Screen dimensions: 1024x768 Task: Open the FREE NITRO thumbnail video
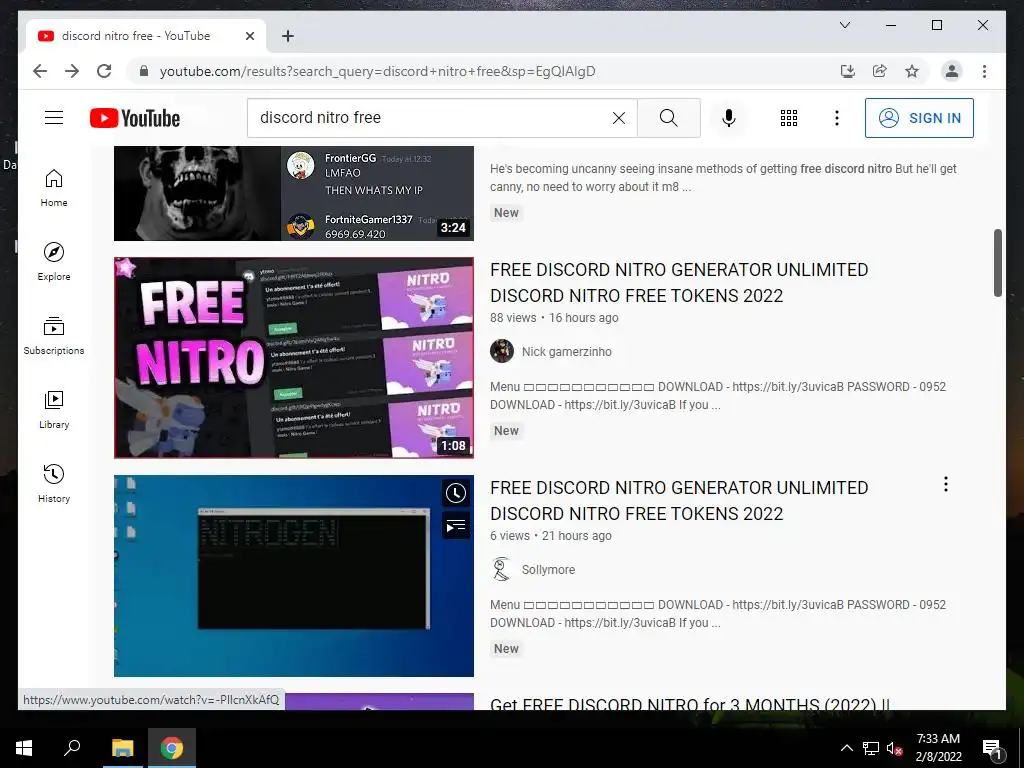tap(294, 357)
